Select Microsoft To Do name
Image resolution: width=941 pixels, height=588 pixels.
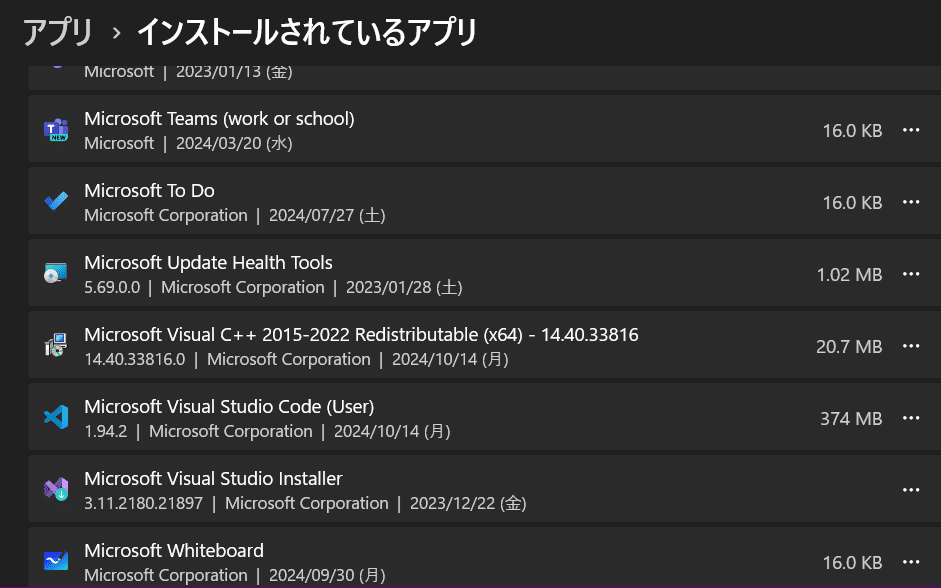149,191
